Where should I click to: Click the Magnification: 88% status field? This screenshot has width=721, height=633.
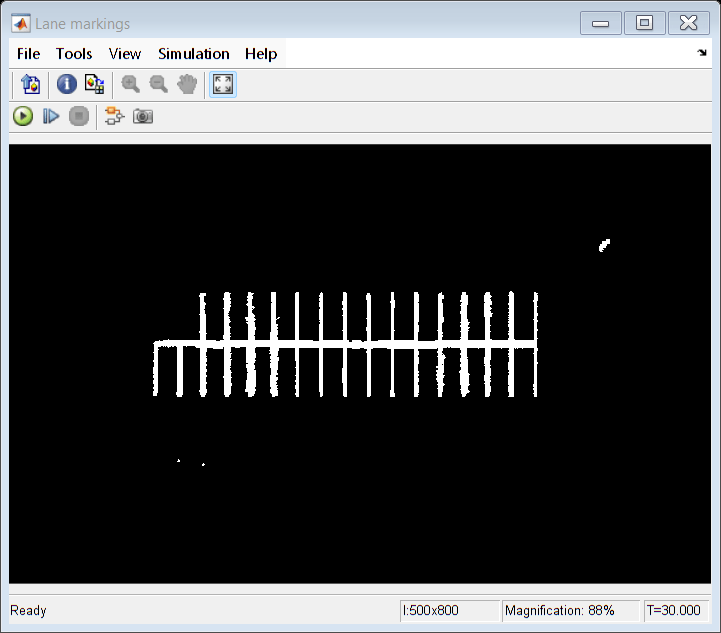[571, 610]
